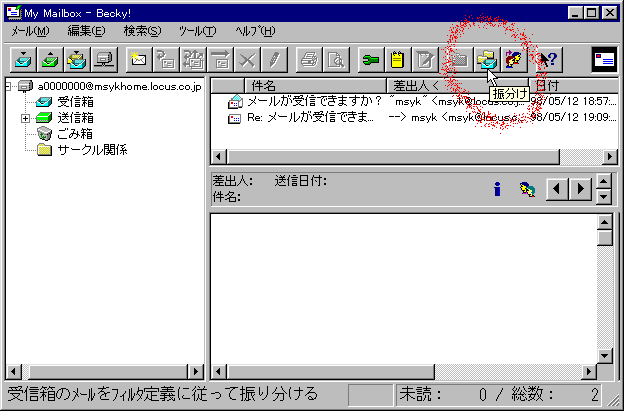Open the サークル関係 folder
This screenshot has width=624, height=411.
pos(90,151)
